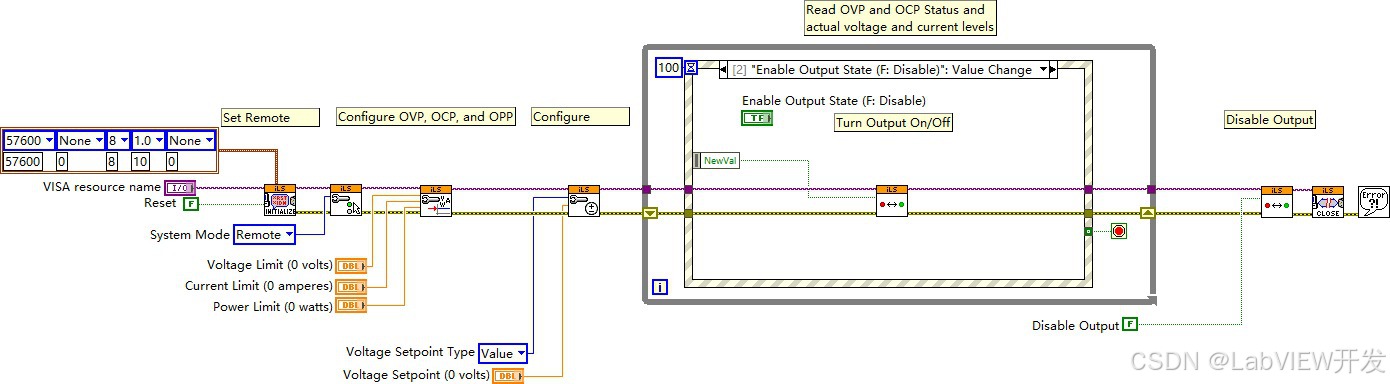The height and width of the screenshot is (384, 1390).
Task: Select the Configure OVP OCP OPP VI node
Action: (x=436, y=201)
